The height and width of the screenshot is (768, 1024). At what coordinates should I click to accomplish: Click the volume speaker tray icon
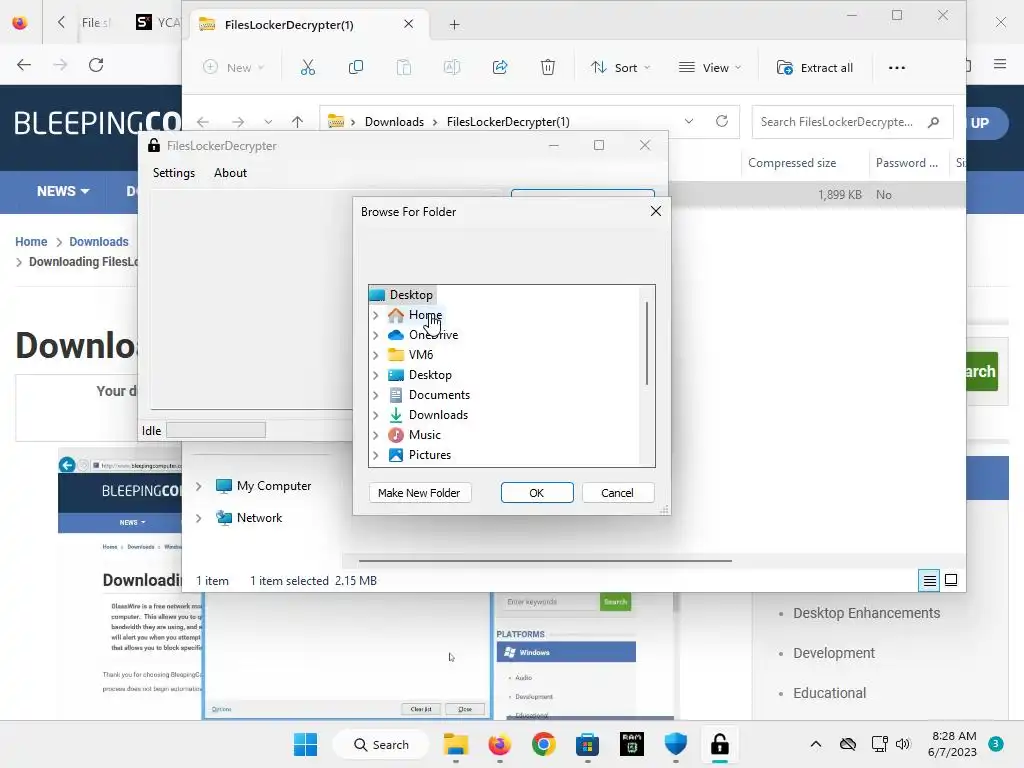(903, 744)
